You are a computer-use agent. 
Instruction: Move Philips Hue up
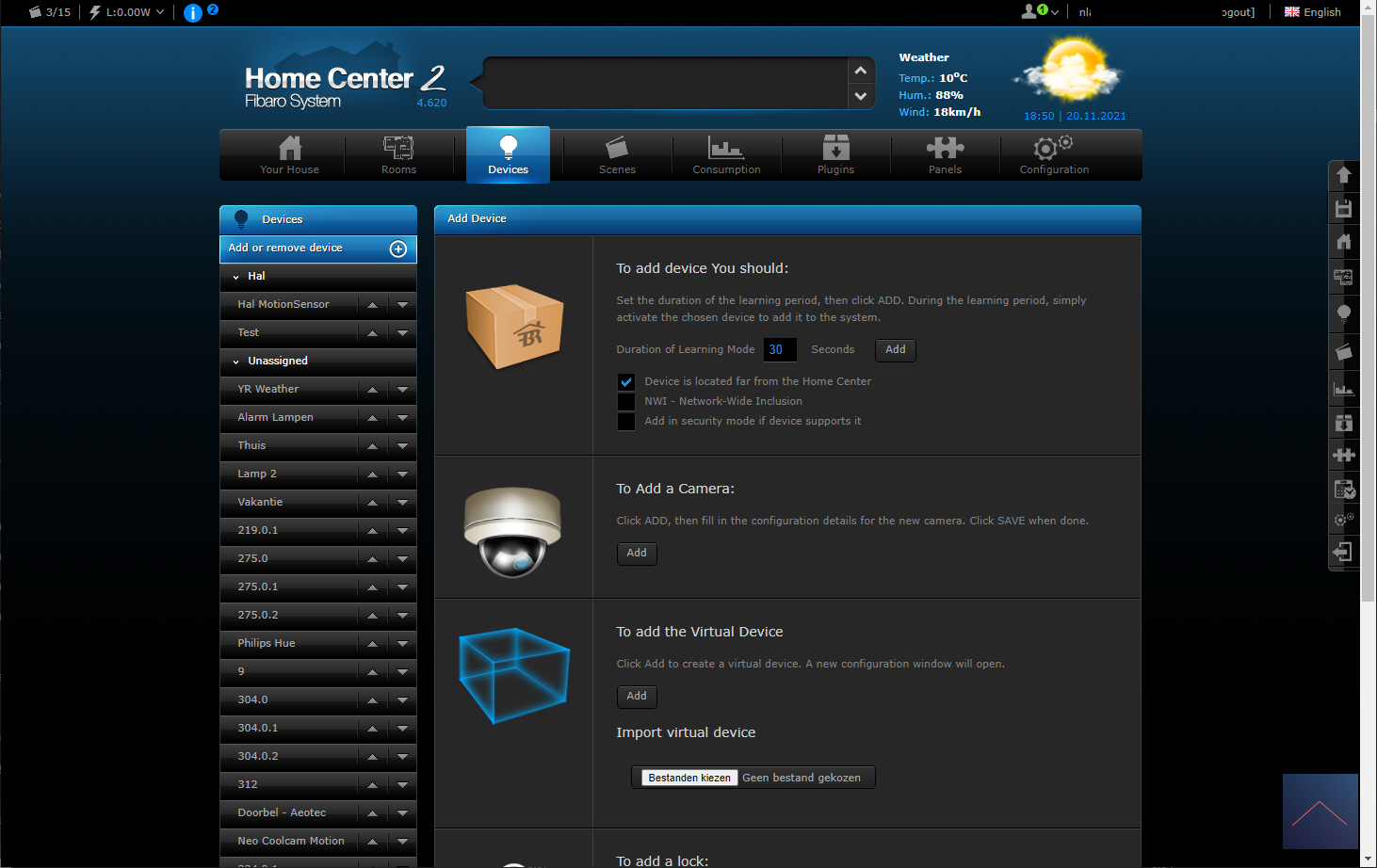click(372, 644)
